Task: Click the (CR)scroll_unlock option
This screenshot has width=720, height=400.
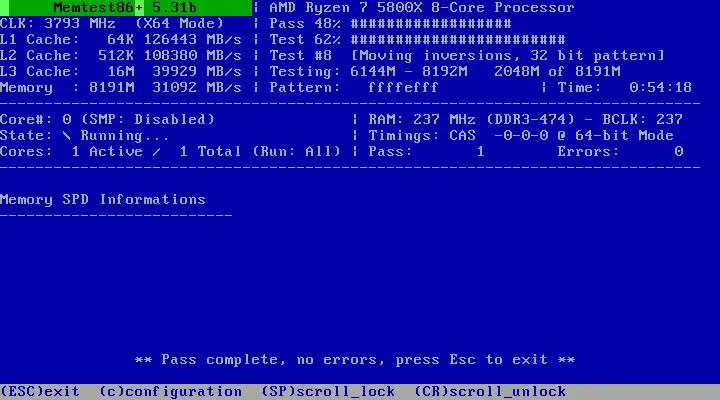Action: point(490,392)
